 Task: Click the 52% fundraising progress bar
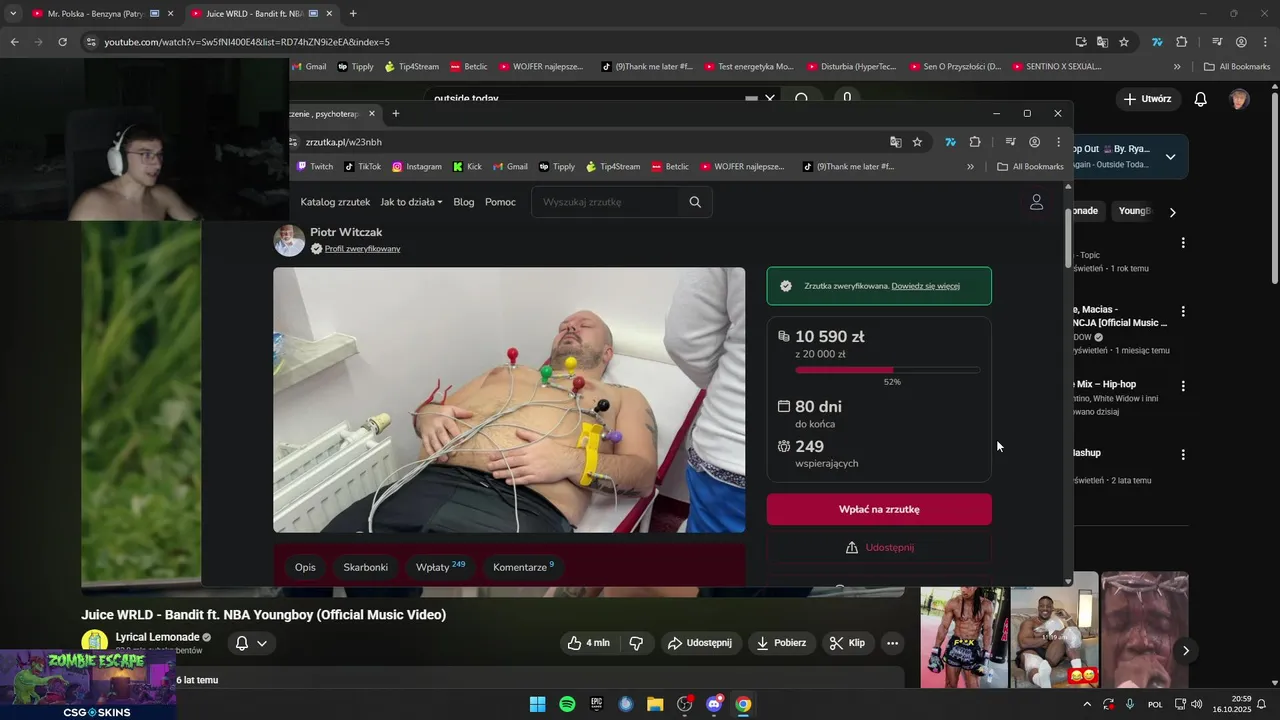887,370
